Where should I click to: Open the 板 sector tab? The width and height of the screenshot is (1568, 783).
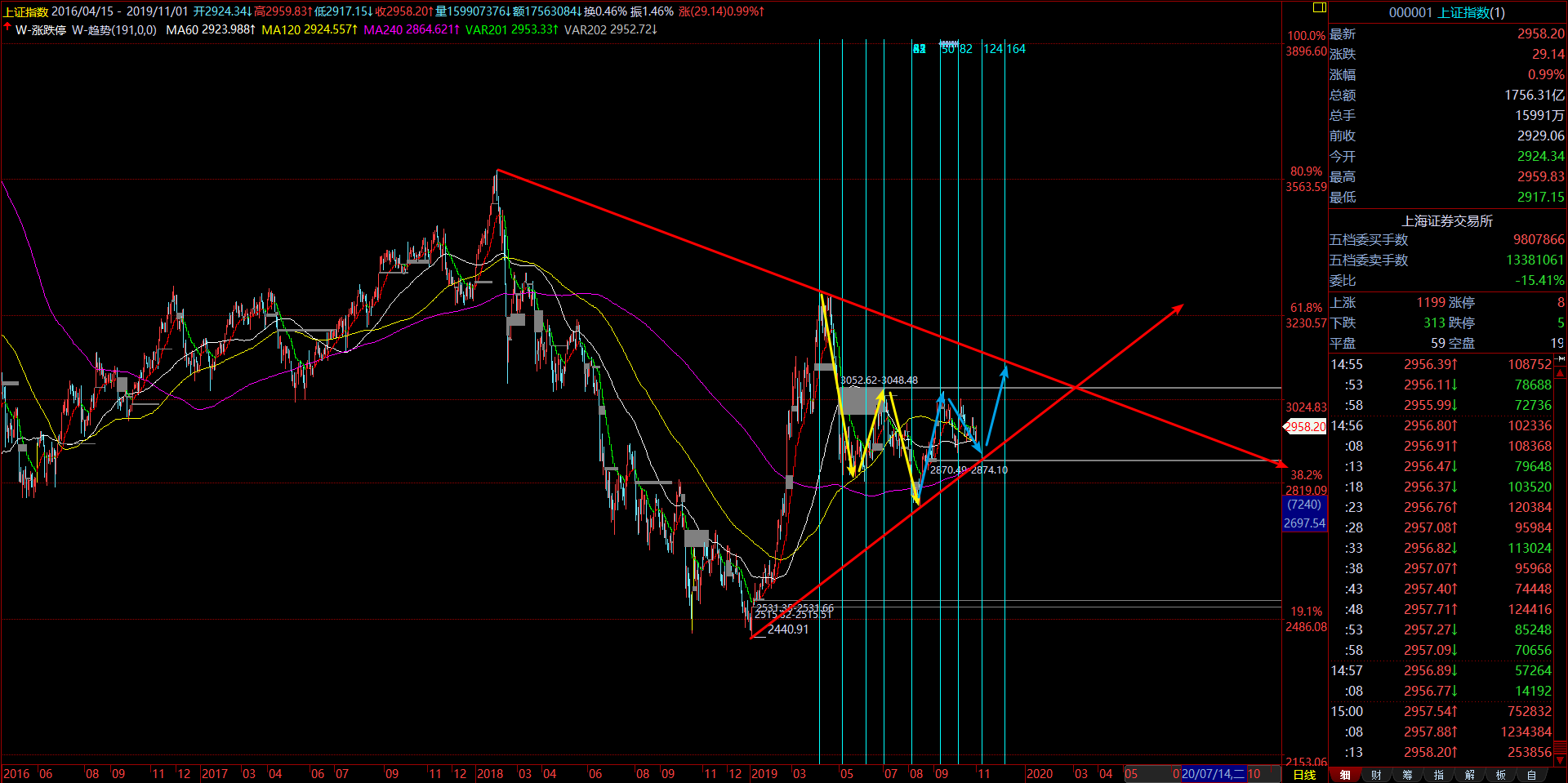[1500, 775]
